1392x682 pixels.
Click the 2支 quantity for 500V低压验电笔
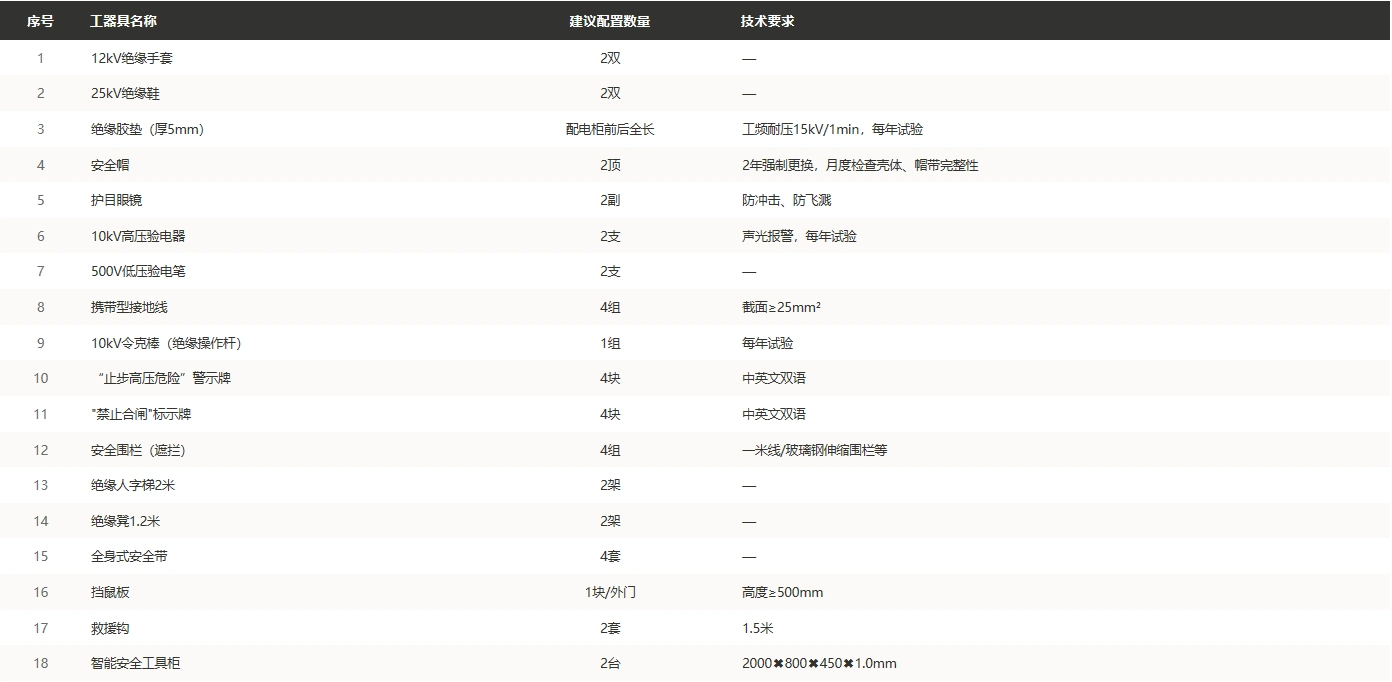(610, 272)
